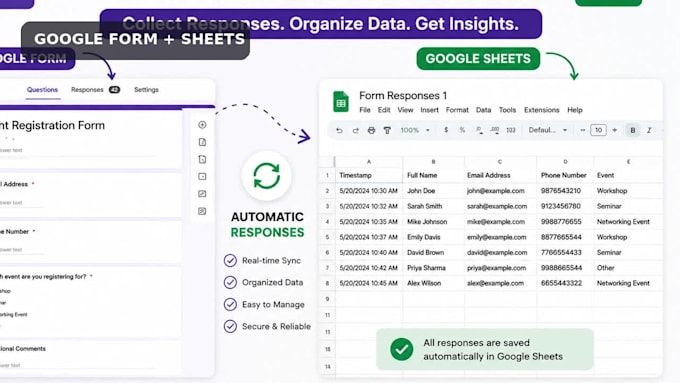680x383 pixels.
Task: Open the Edit menu in Sheets
Action: 384,110
